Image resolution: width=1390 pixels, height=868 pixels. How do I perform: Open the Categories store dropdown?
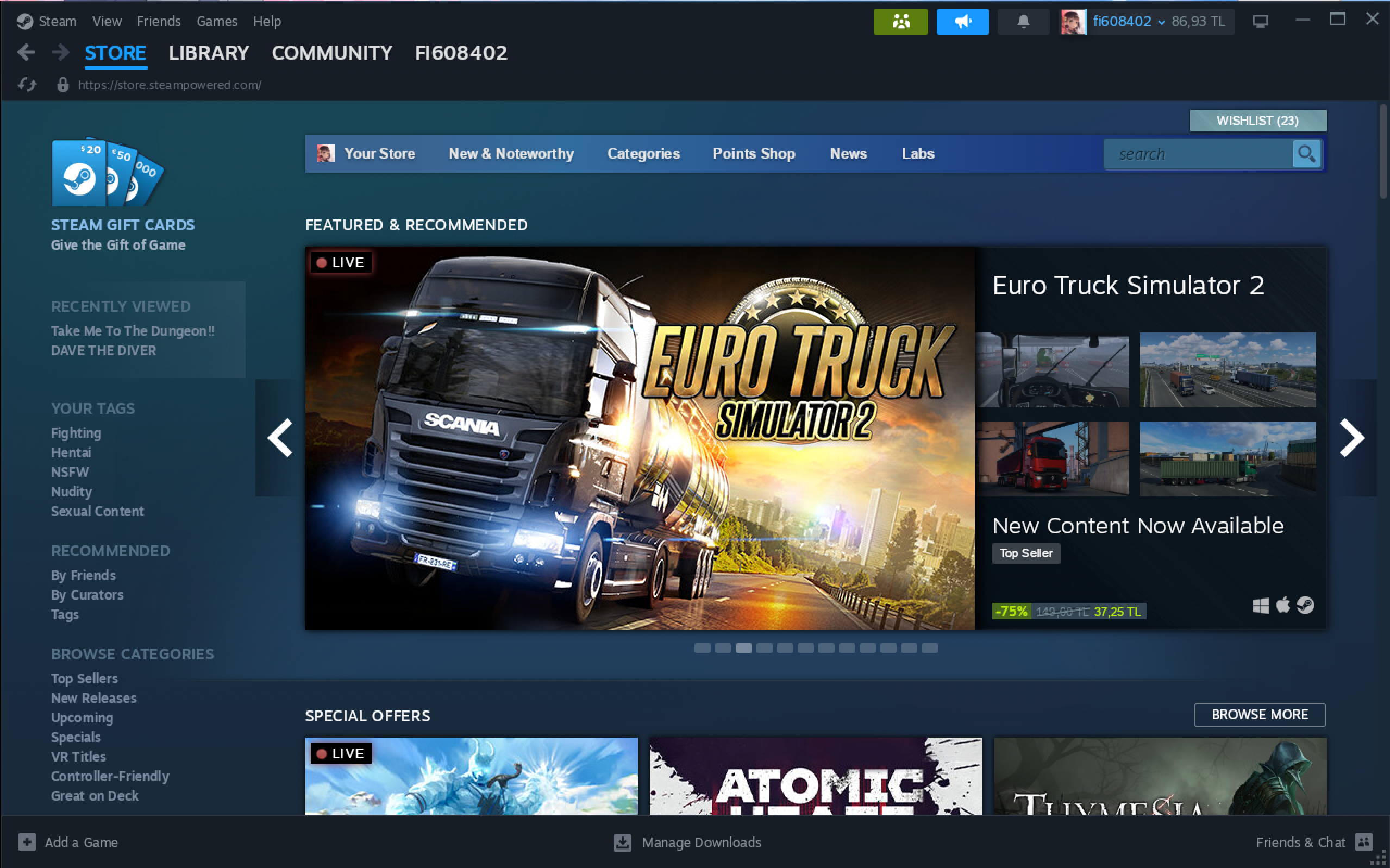643,154
